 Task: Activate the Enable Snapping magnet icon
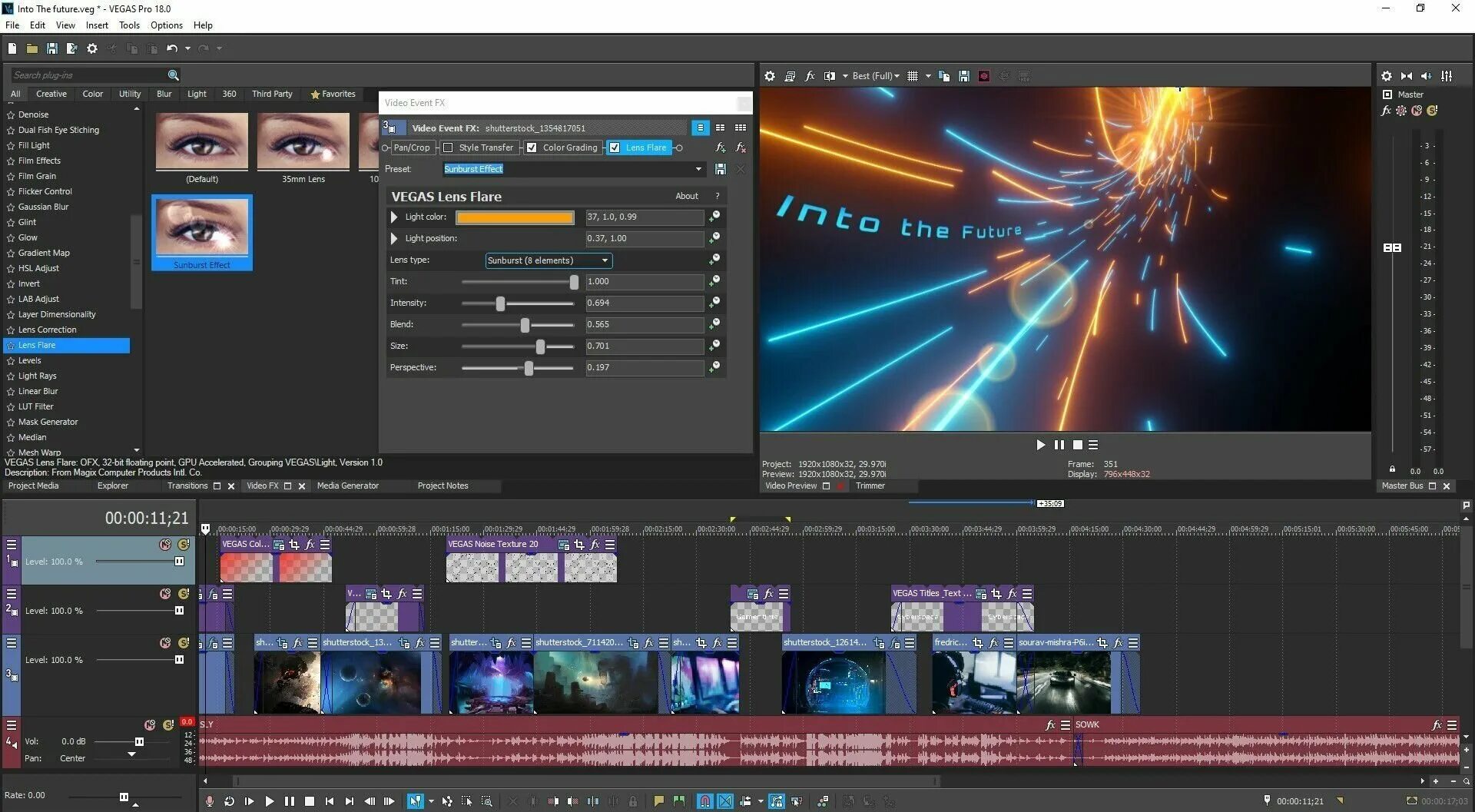tap(704, 801)
